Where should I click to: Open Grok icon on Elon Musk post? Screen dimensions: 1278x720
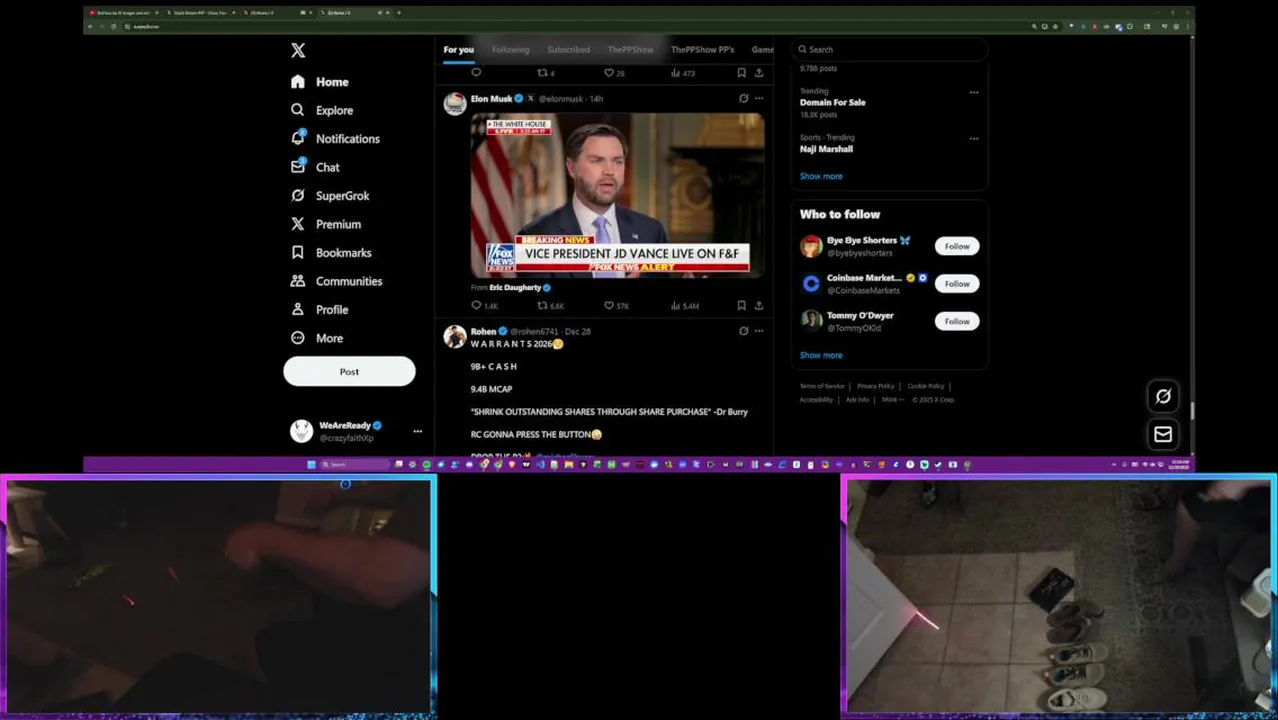743,99
